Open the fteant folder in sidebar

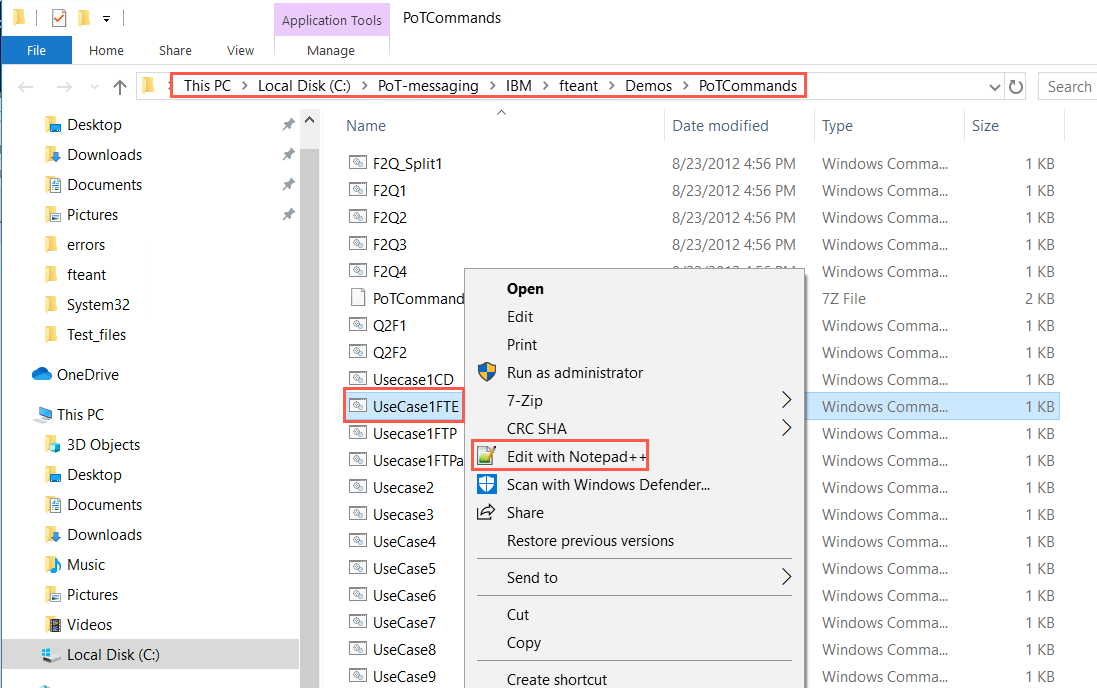(x=86, y=275)
